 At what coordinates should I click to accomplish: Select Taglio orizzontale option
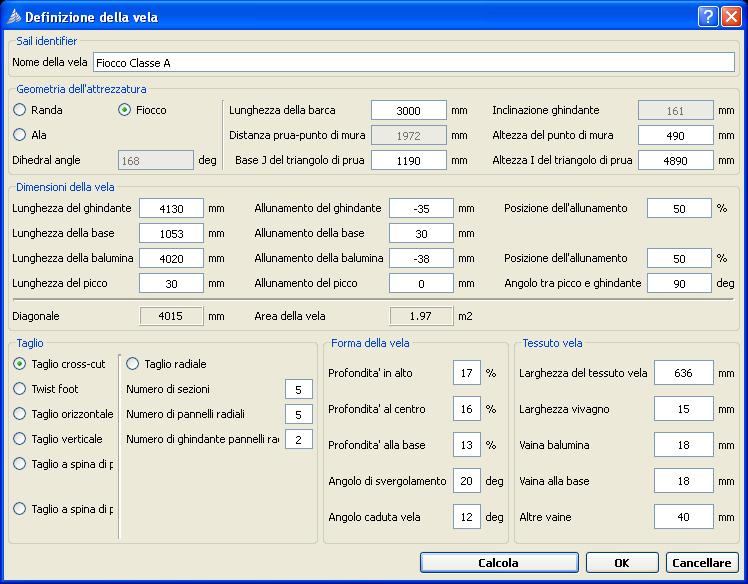pos(20,414)
